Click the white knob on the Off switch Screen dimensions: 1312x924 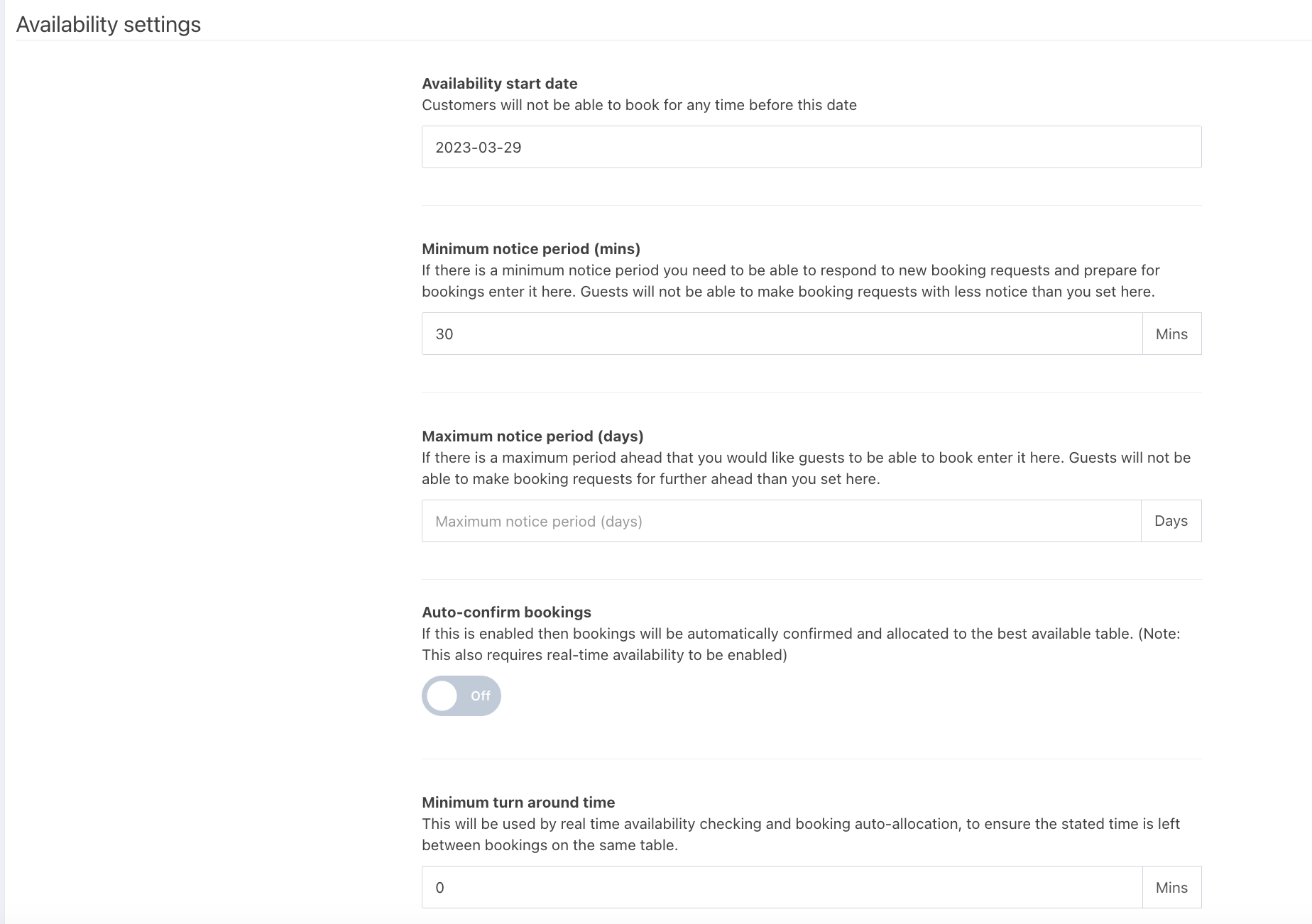(x=442, y=695)
